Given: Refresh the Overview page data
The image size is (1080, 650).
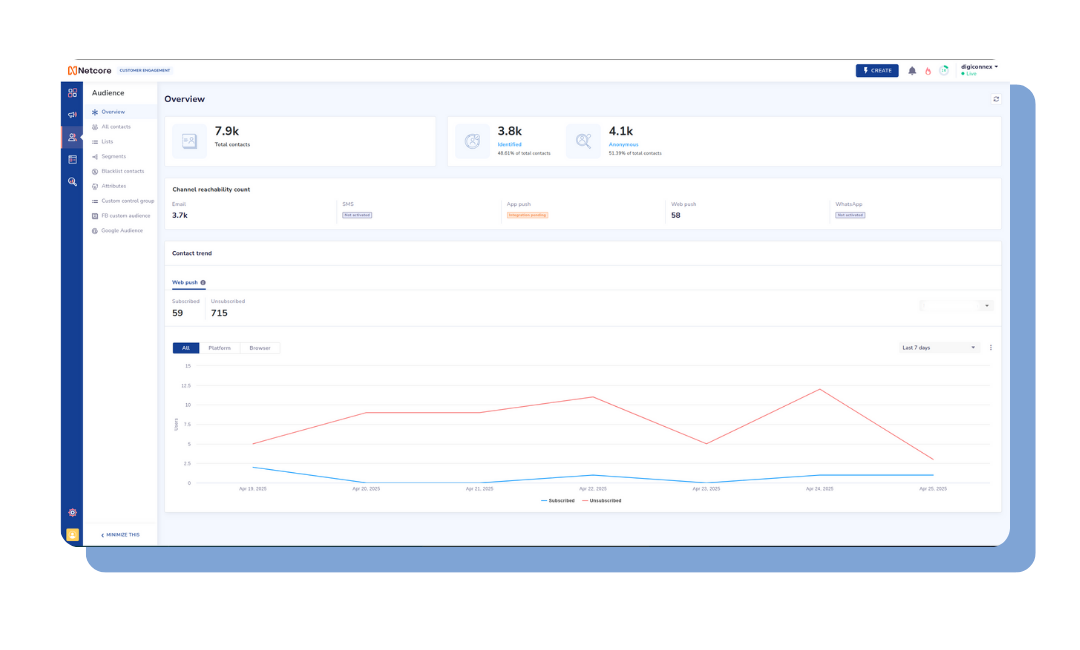Looking at the screenshot, I should click(x=995, y=99).
